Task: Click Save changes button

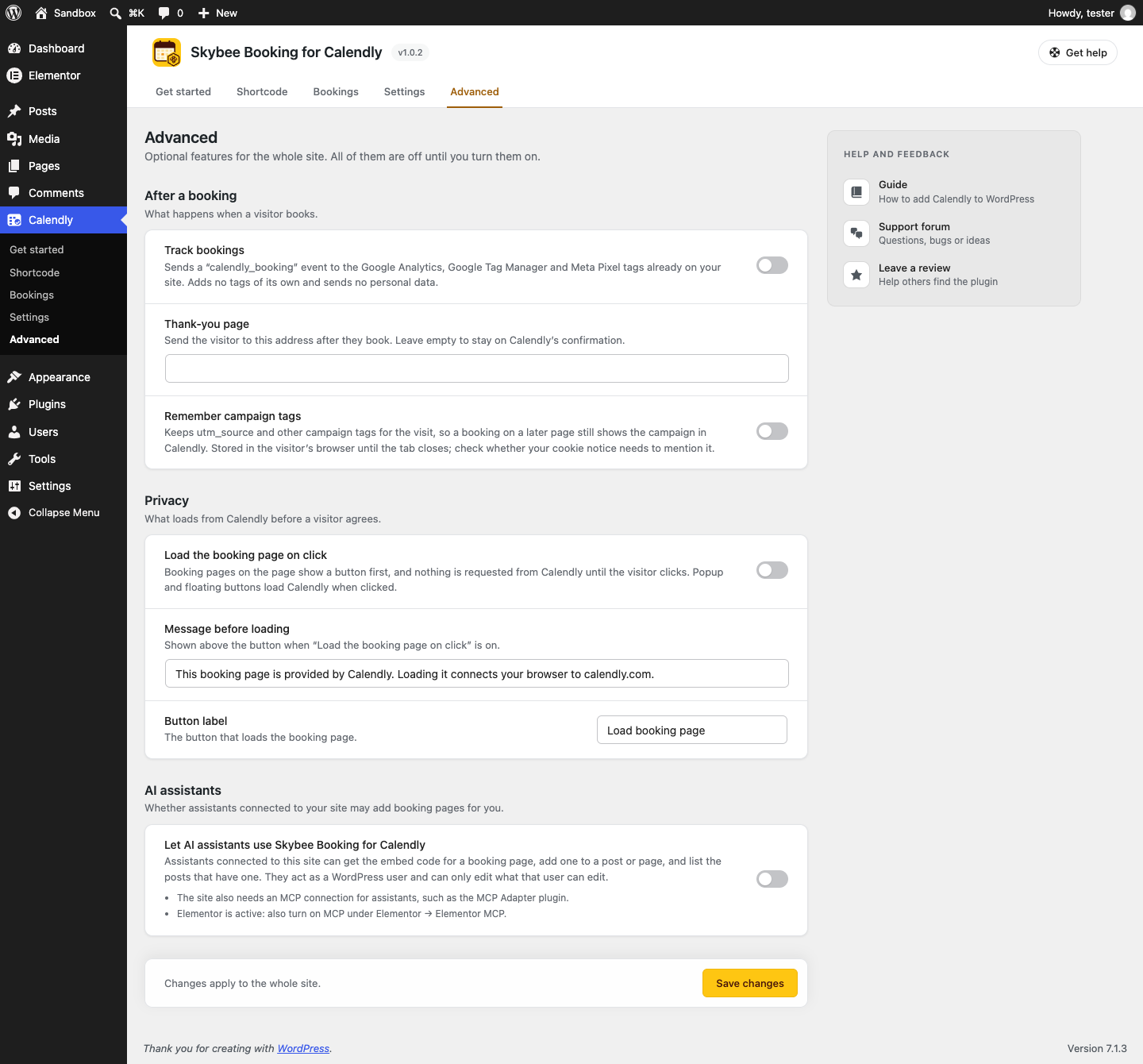Action: pyautogui.click(x=750, y=983)
